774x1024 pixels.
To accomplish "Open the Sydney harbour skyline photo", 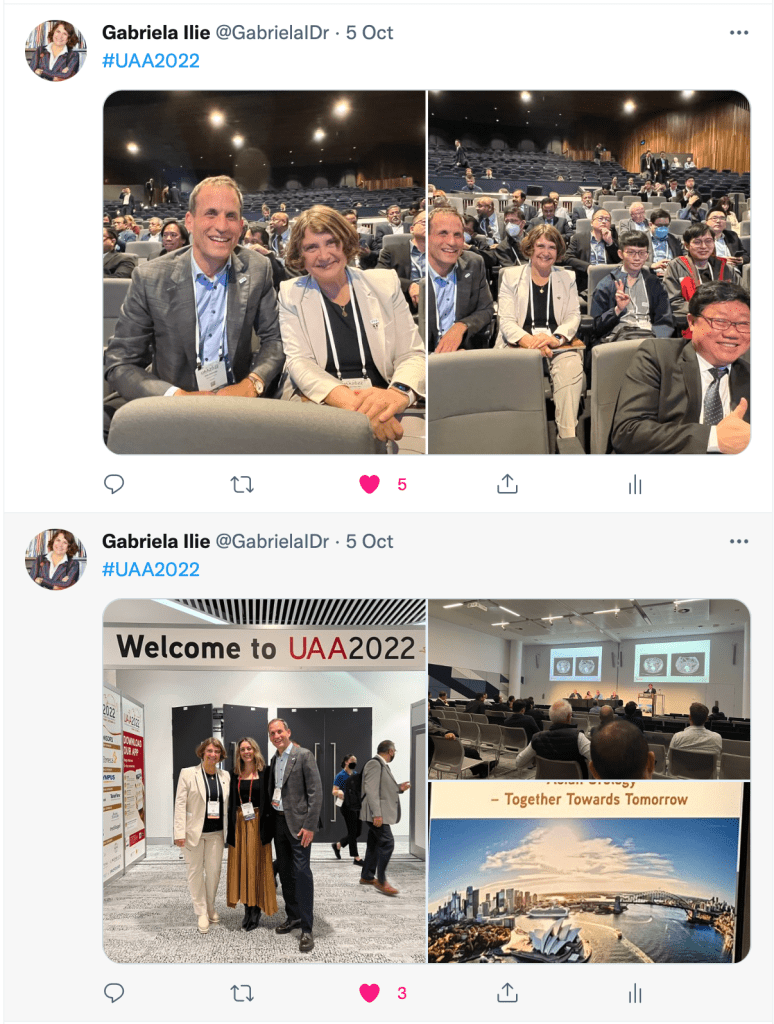I will pyautogui.click(x=589, y=872).
